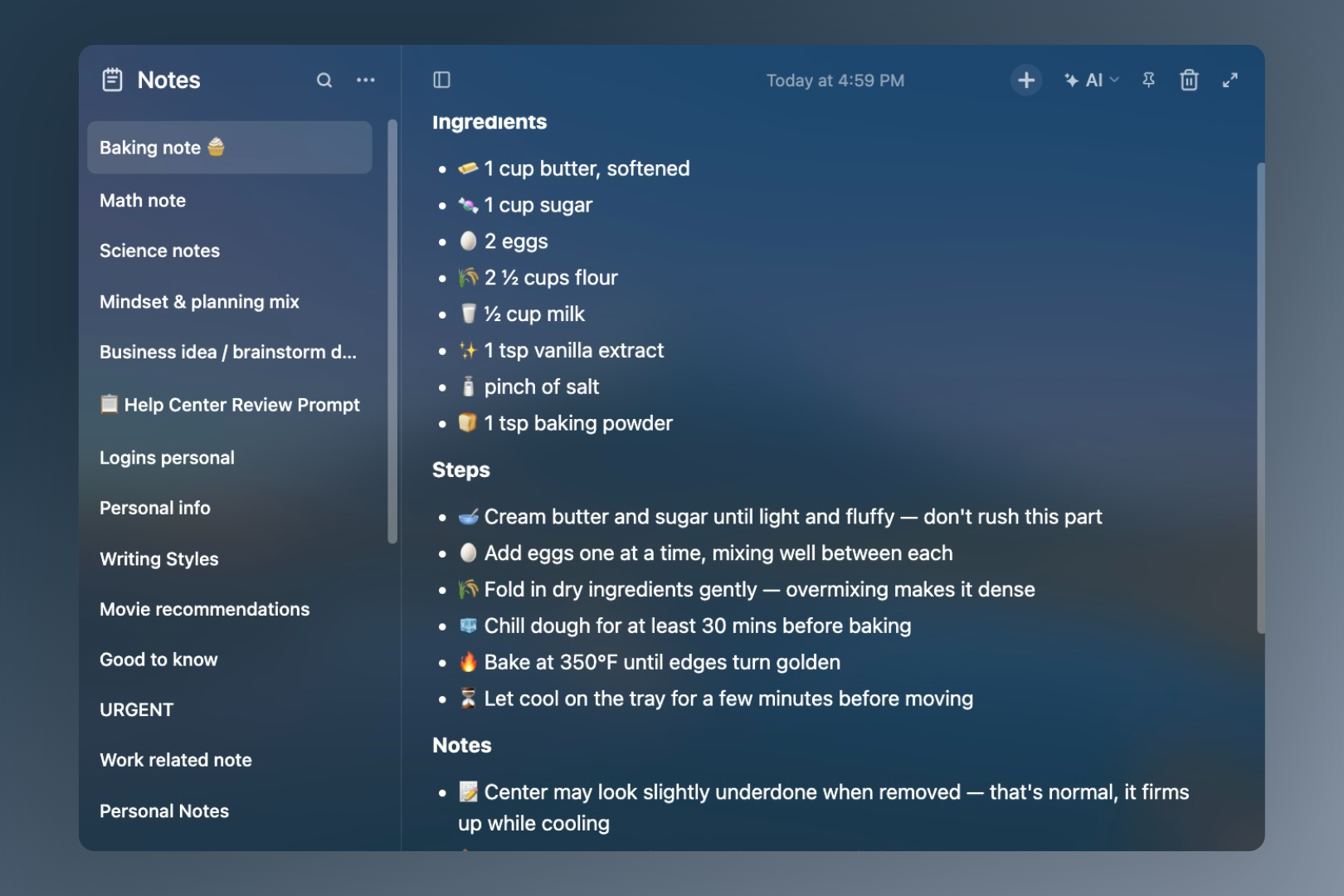Click the Today at 4:59 PM timestamp

[x=835, y=80]
